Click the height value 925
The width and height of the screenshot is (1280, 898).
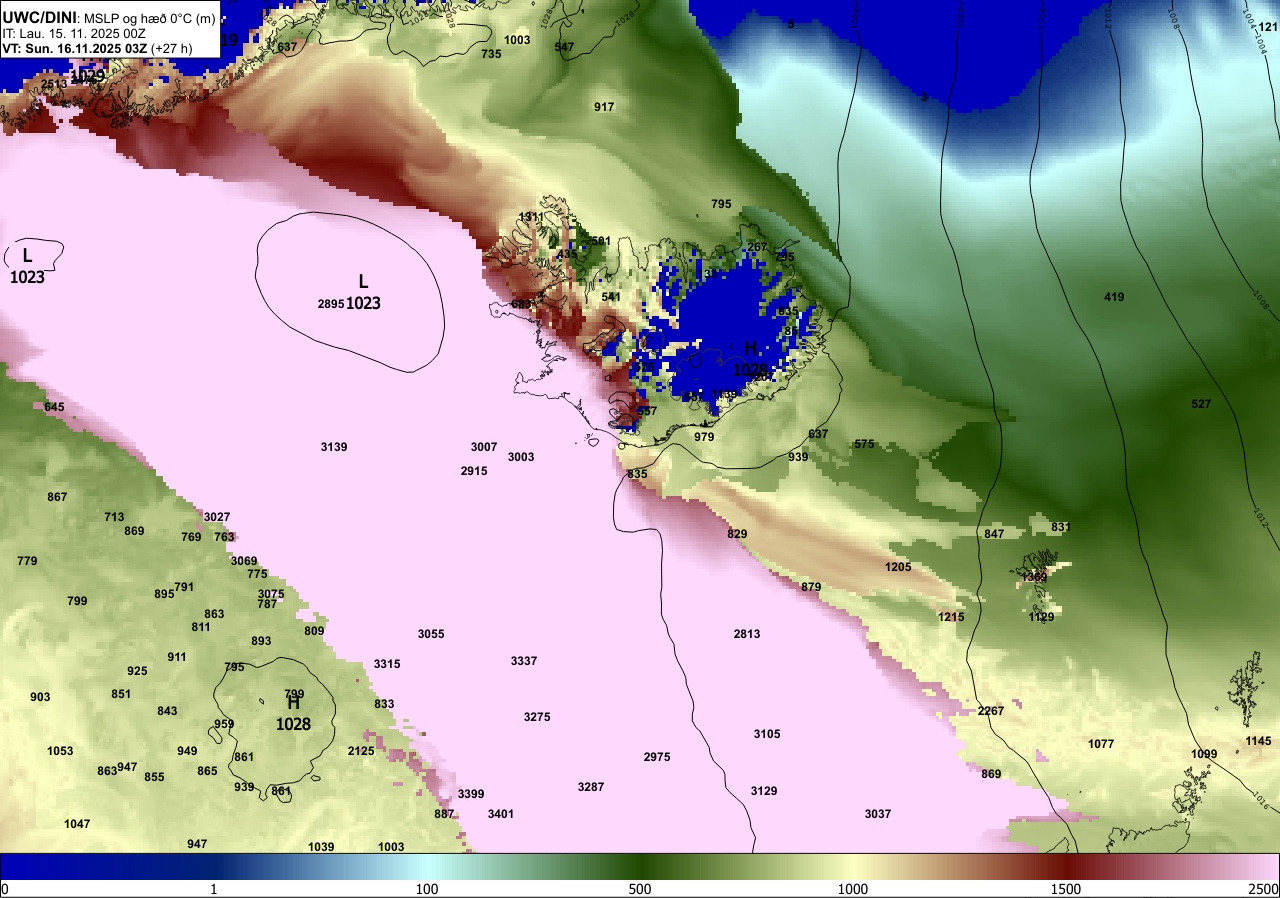(137, 671)
